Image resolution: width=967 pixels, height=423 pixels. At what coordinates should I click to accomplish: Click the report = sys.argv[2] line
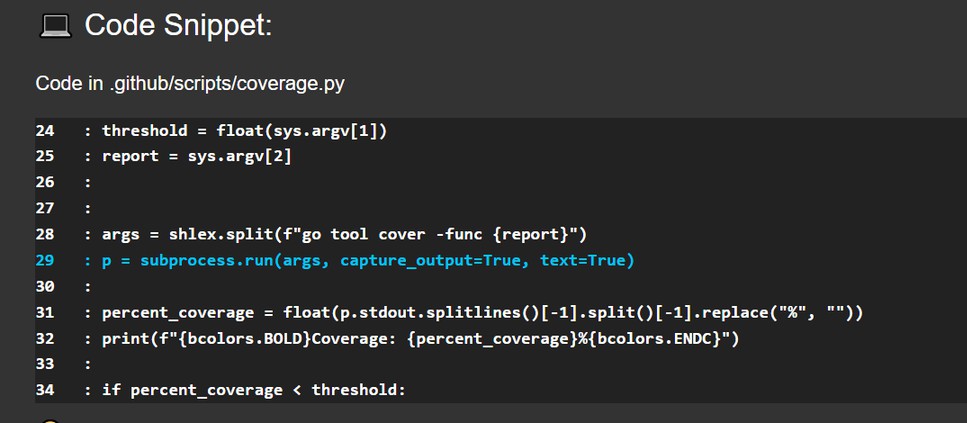196,156
